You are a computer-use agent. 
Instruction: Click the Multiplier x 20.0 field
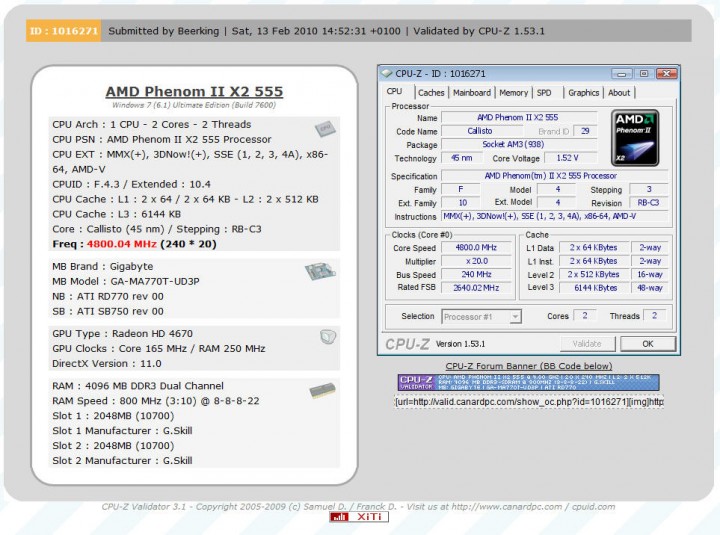476,261
